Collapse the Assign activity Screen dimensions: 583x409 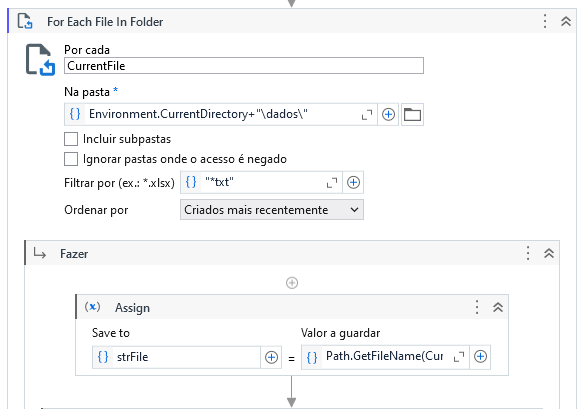click(x=498, y=307)
